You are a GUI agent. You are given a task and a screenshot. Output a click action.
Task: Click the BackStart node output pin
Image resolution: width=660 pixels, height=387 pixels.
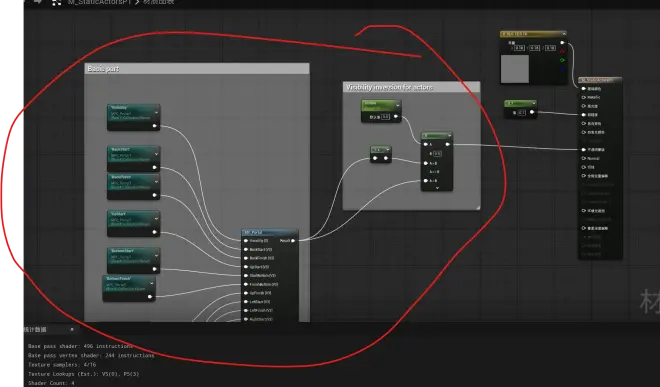pos(154,167)
